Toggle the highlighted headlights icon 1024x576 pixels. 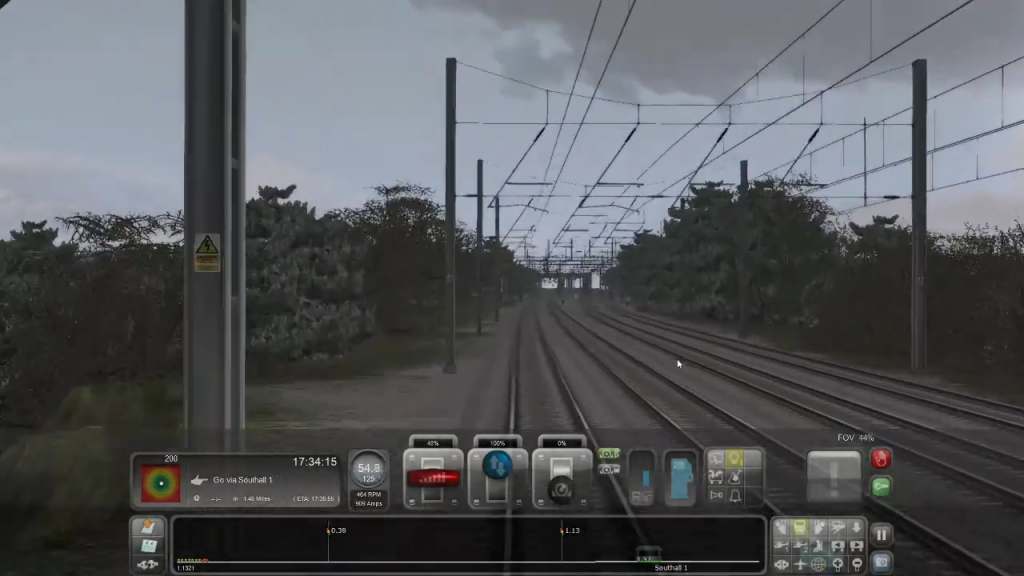pyautogui.click(x=735, y=458)
